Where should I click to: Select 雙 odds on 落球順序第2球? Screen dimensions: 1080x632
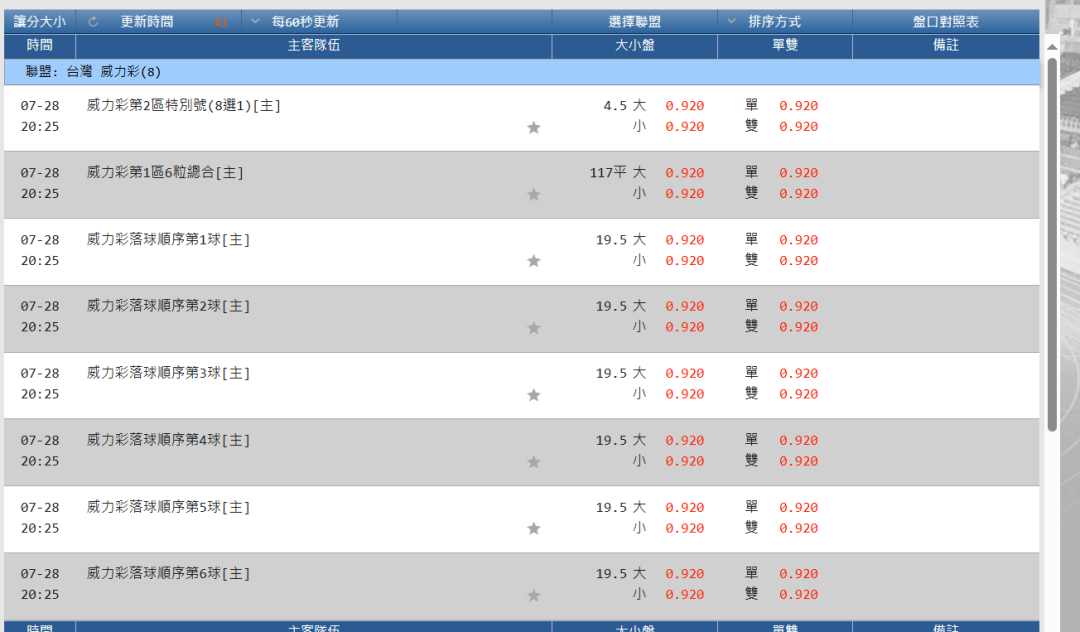tap(799, 327)
